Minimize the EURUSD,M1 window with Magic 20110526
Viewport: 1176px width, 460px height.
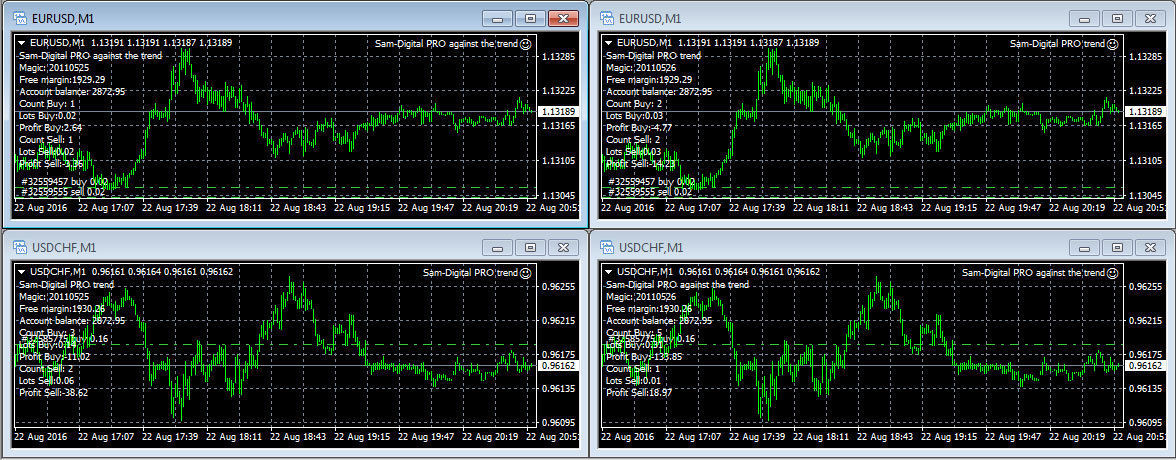(1084, 19)
